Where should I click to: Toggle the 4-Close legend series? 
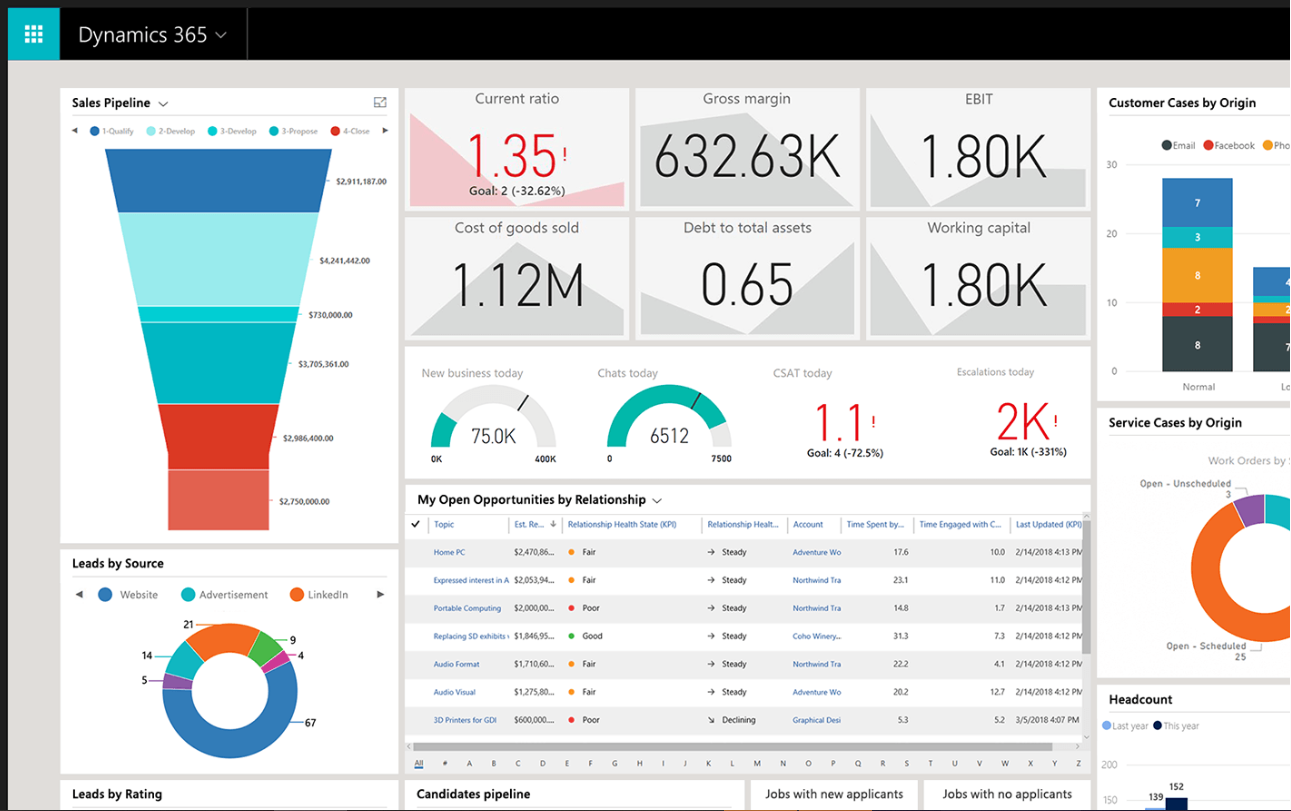pos(351,131)
